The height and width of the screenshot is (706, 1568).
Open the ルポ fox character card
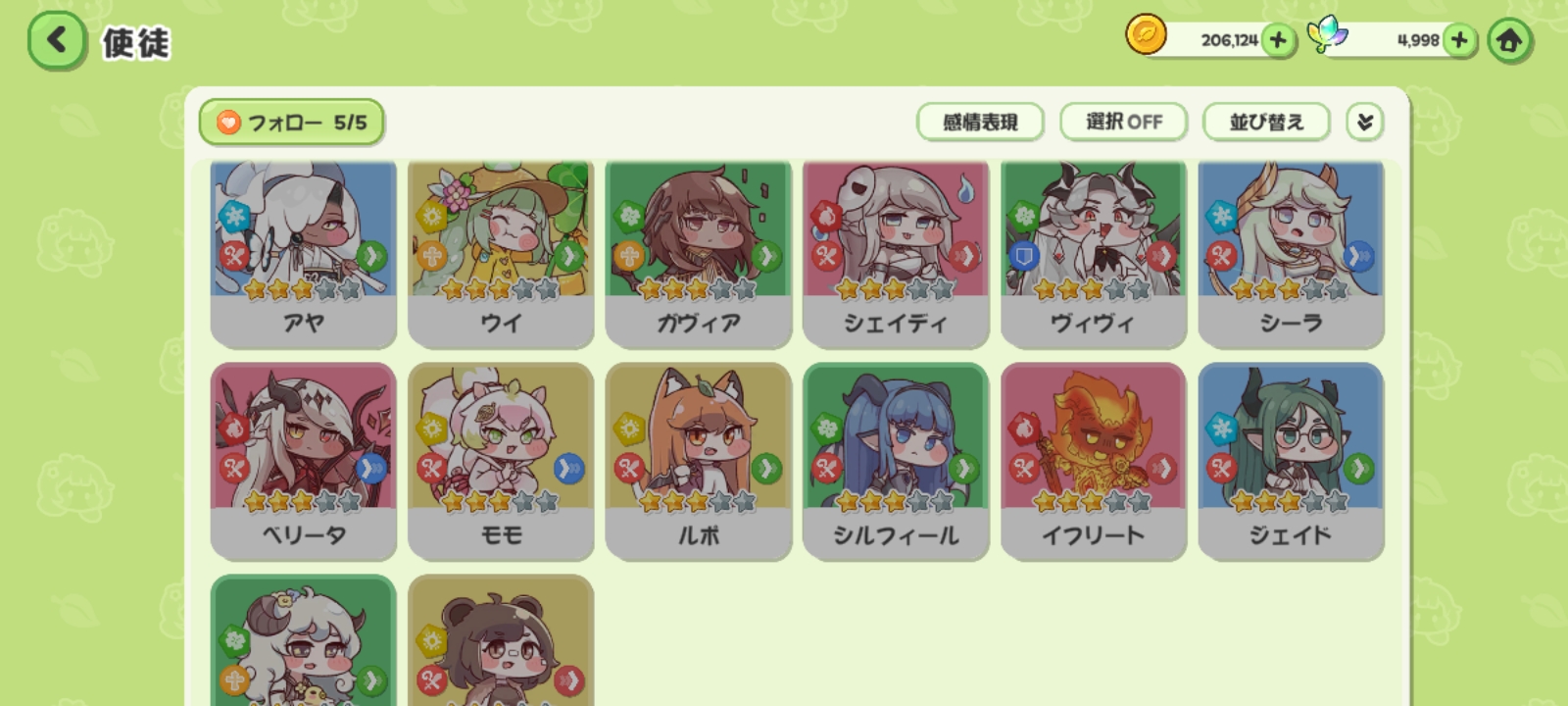[699, 462]
